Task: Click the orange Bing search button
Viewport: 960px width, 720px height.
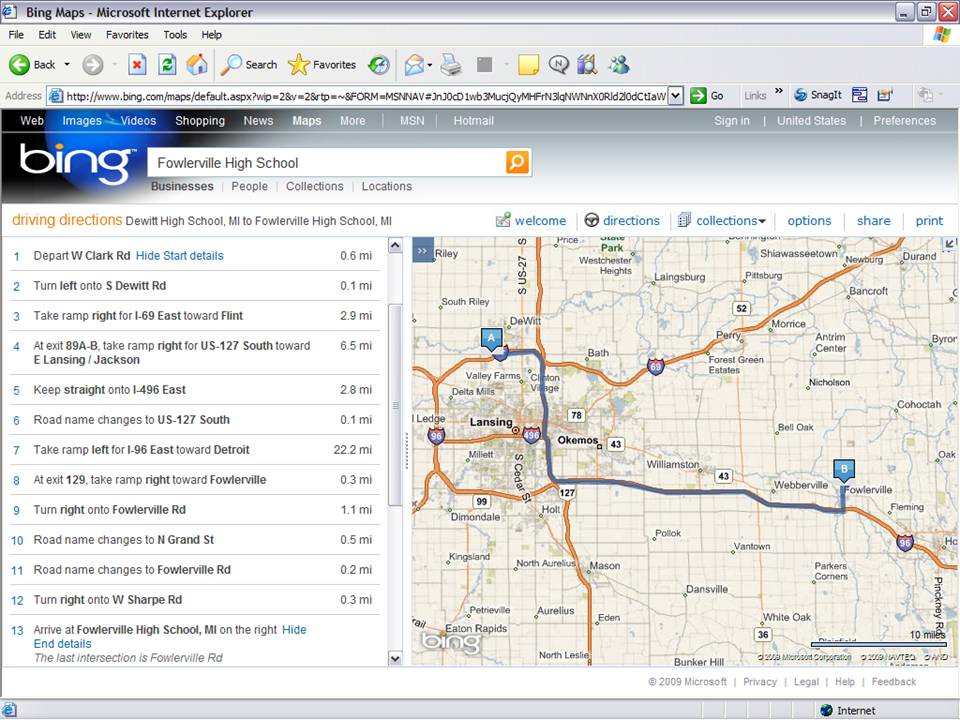Action: click(517, 162)
